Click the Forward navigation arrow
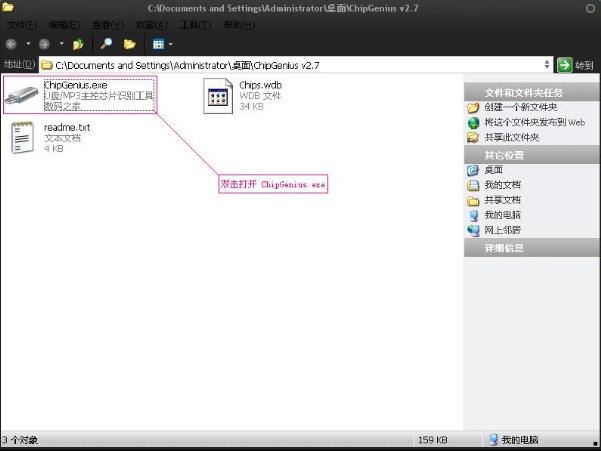This screenshot has height=451, width=601. click(x=44, y=44)
